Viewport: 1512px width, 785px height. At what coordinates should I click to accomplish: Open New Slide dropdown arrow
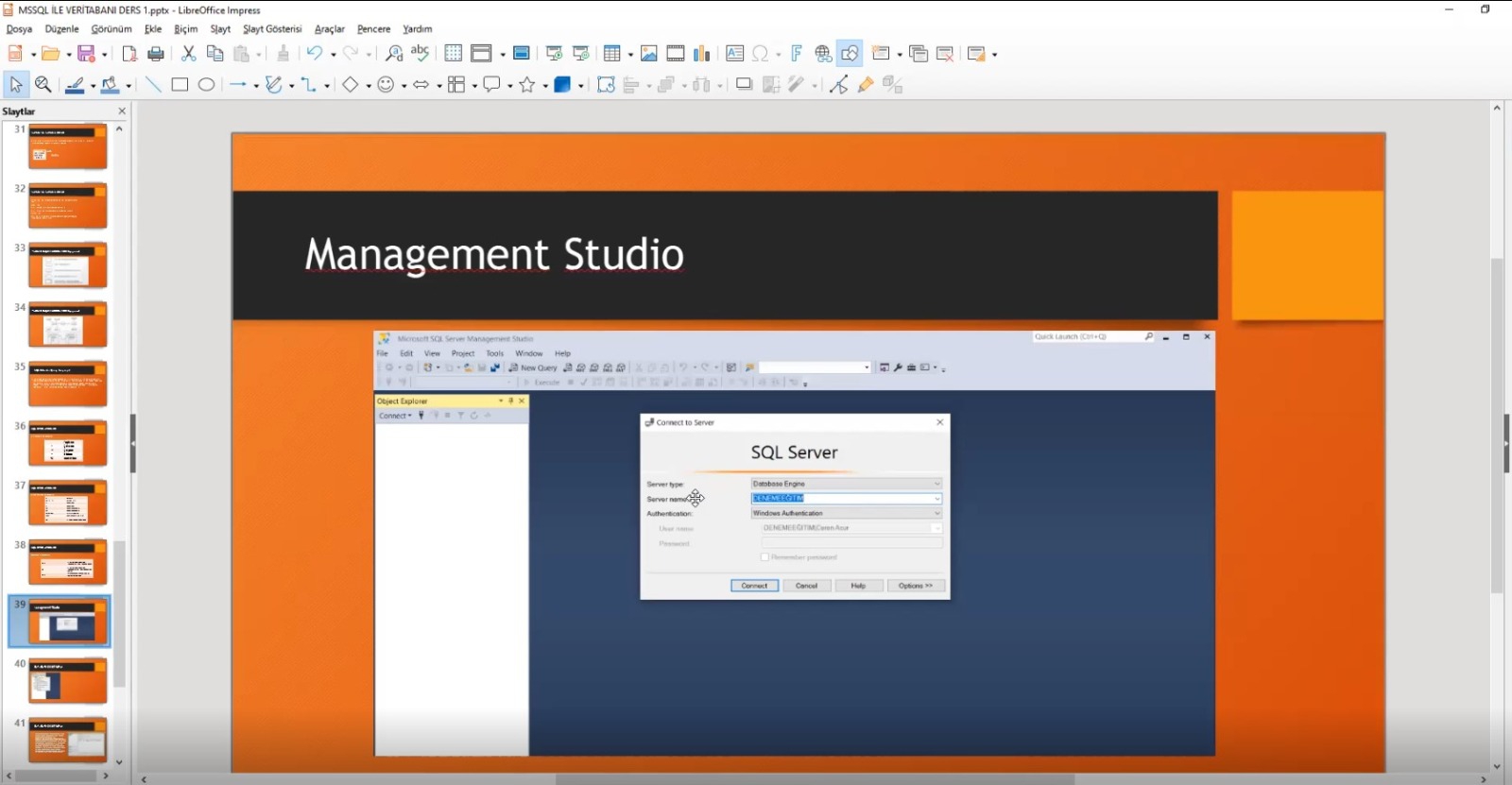tap(900, 55)
